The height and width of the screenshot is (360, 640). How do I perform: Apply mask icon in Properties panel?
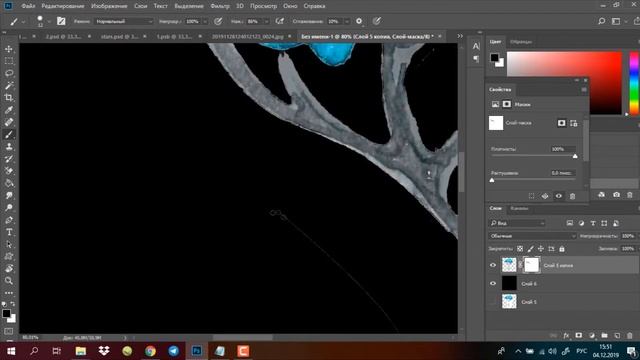[545, 196]
